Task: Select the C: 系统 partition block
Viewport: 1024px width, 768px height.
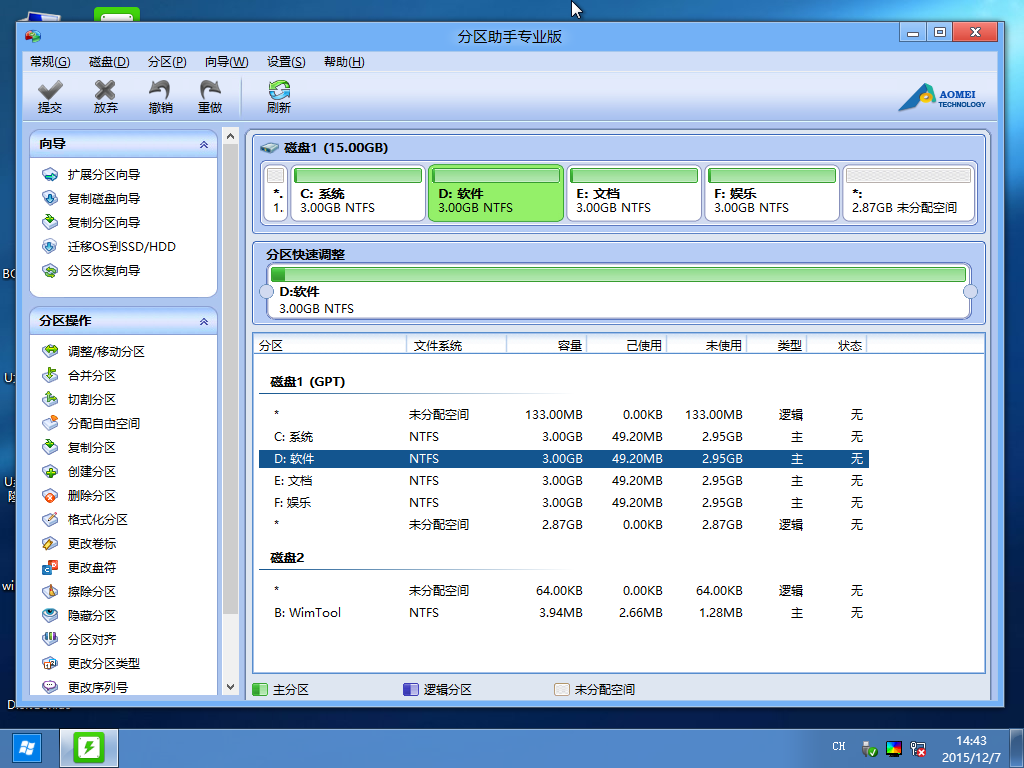Action: point(358,193)
